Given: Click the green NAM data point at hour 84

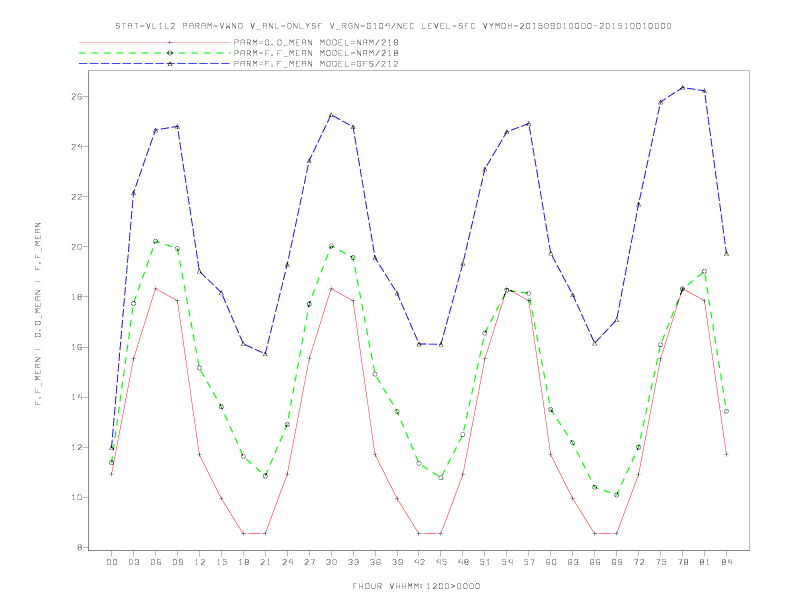Looking at the screenshot, I should tap(726, 412).
